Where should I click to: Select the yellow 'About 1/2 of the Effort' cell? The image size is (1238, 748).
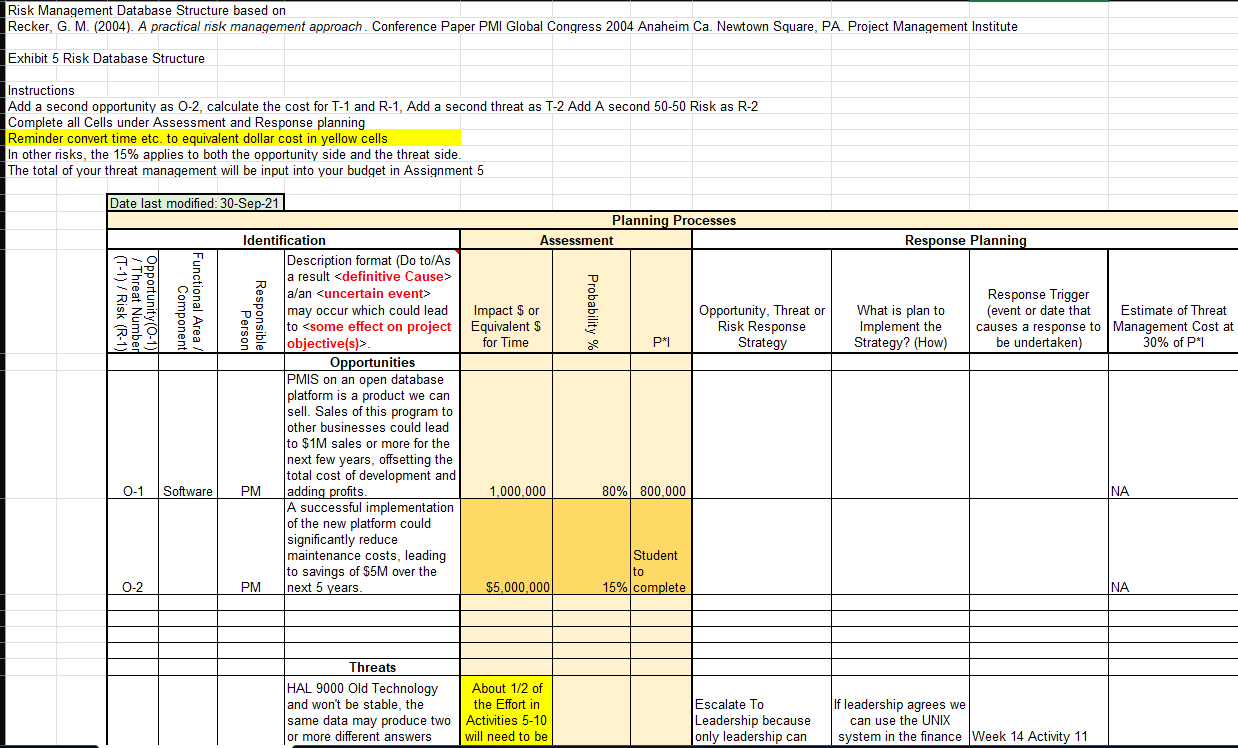pos(505,712)
